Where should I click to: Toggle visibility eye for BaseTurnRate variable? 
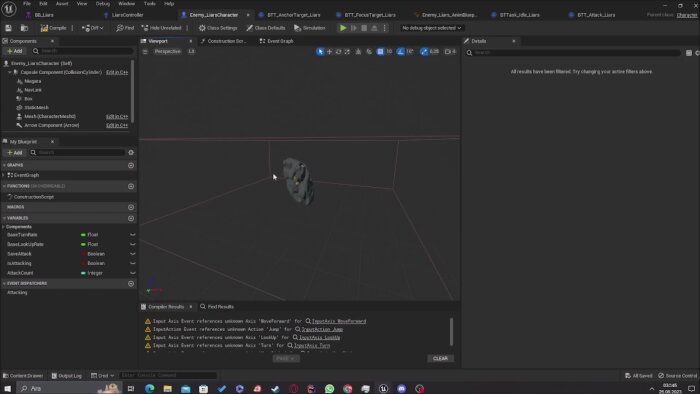[133, 235]
